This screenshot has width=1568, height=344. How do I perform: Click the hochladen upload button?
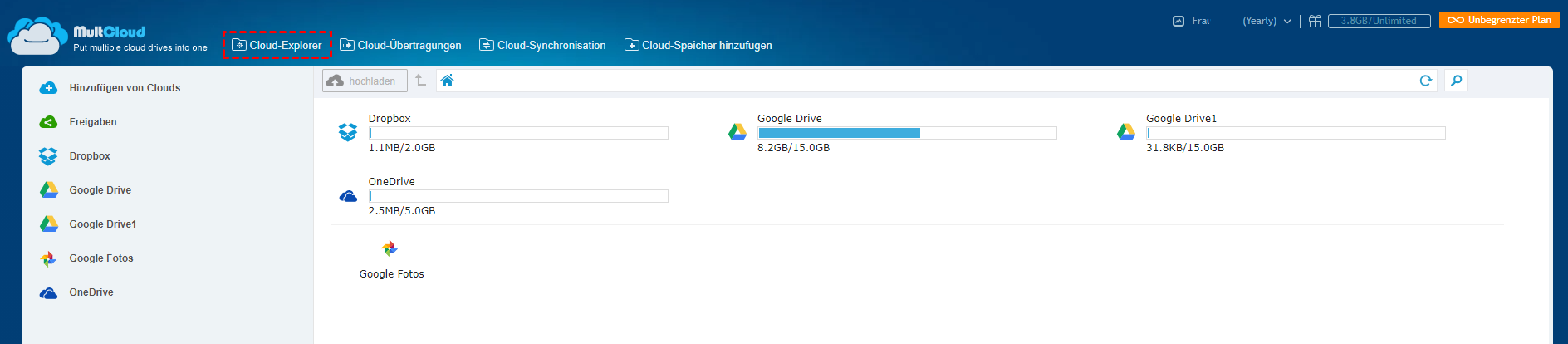pos(365,81)
